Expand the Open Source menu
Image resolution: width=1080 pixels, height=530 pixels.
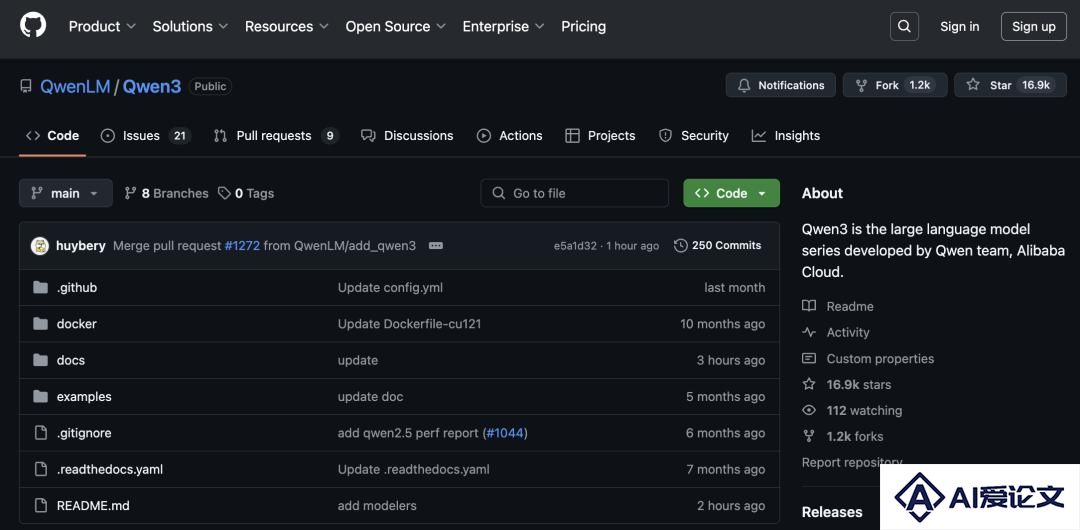click(x=395, y=26)
